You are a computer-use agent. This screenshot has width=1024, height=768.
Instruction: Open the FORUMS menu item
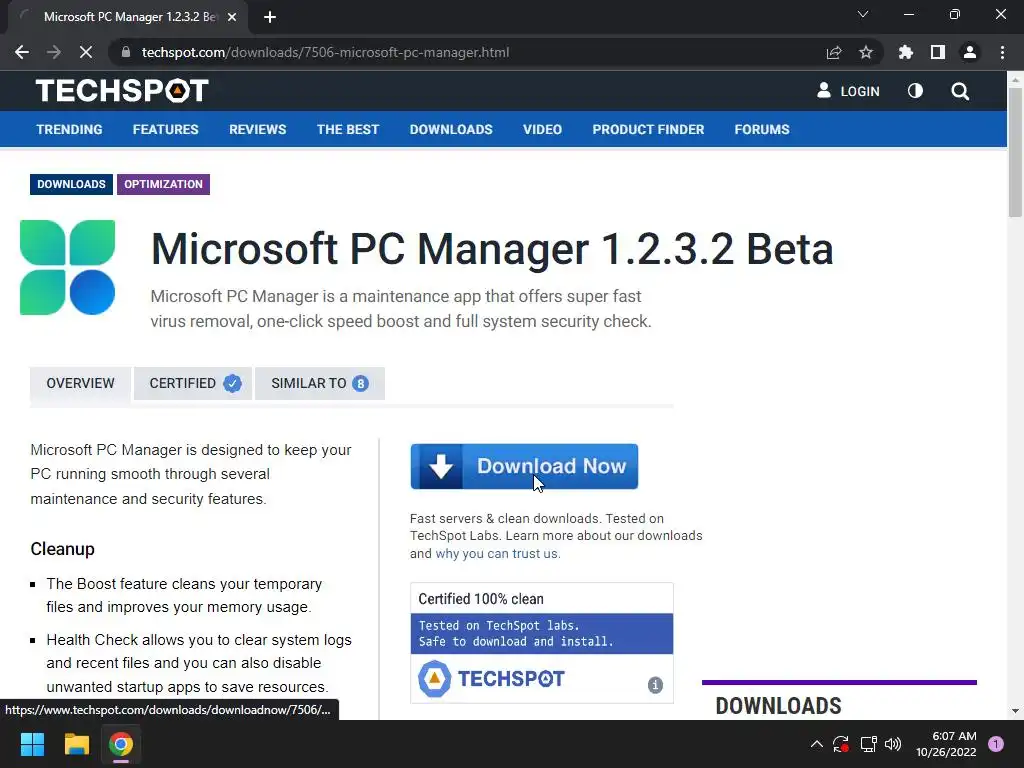coord(761,129)
